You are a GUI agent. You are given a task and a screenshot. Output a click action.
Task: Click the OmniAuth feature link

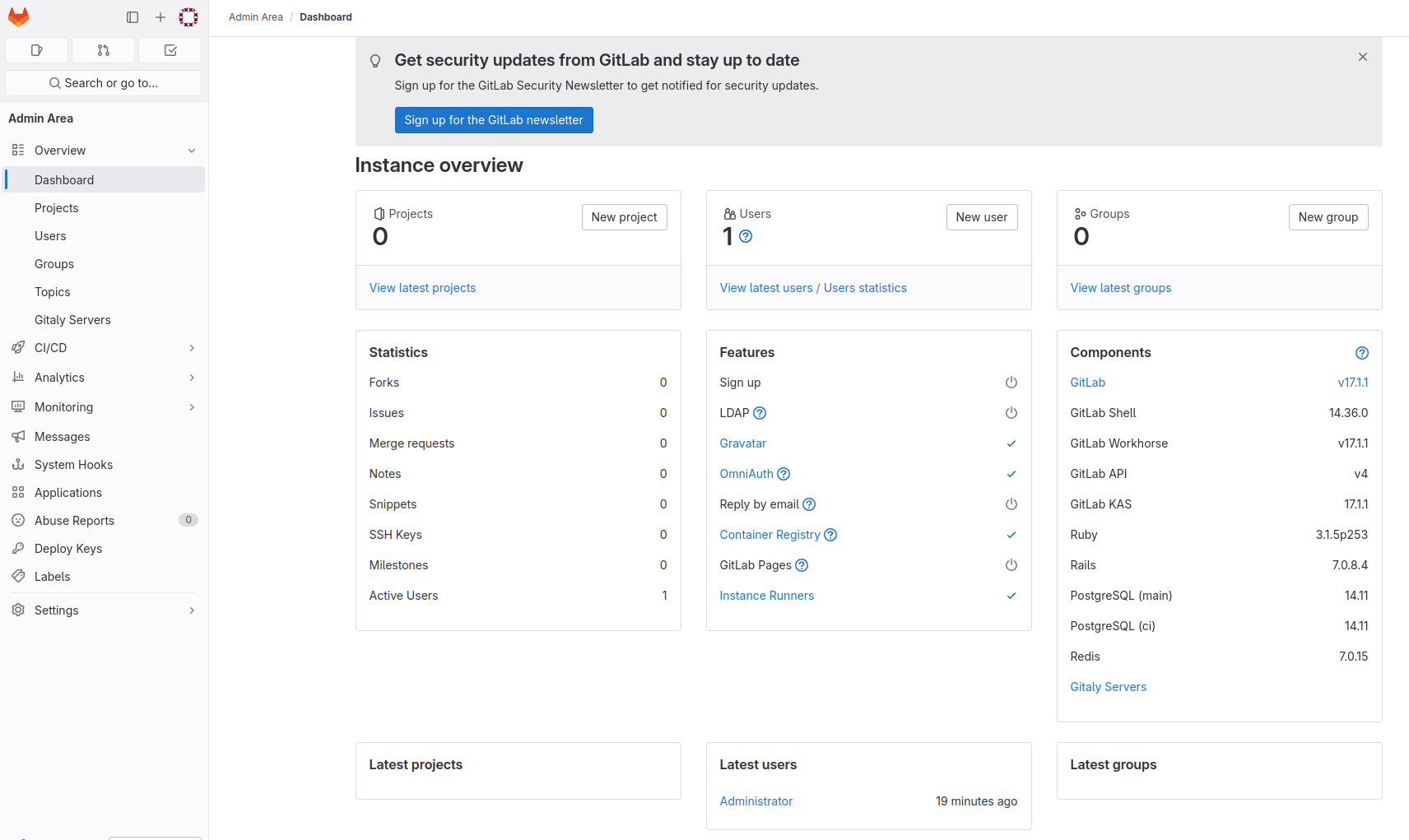point(746,474)
